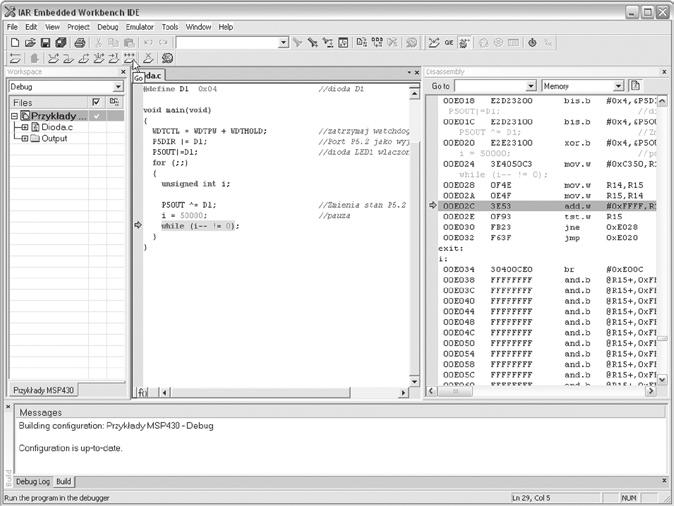Click the Step Into debug icon
The image size is (674, 506).
click(x=68, y=58)
